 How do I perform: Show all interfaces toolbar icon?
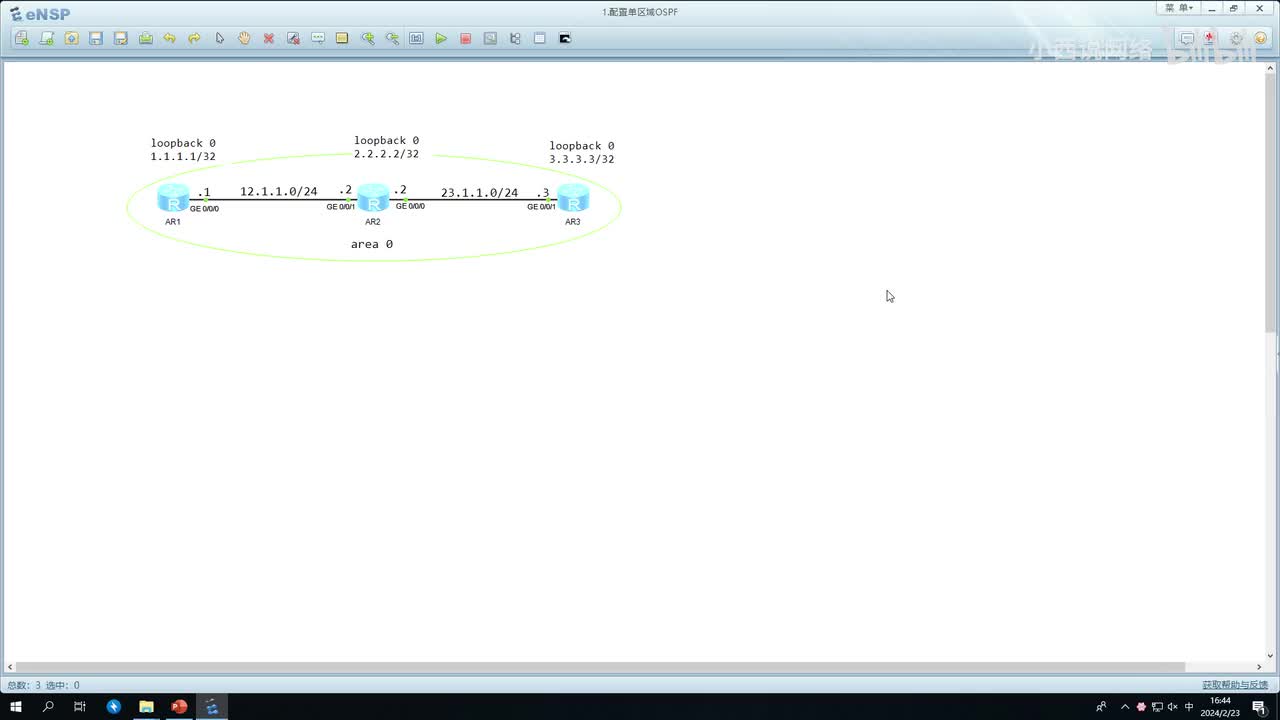[x=515, y=38]
